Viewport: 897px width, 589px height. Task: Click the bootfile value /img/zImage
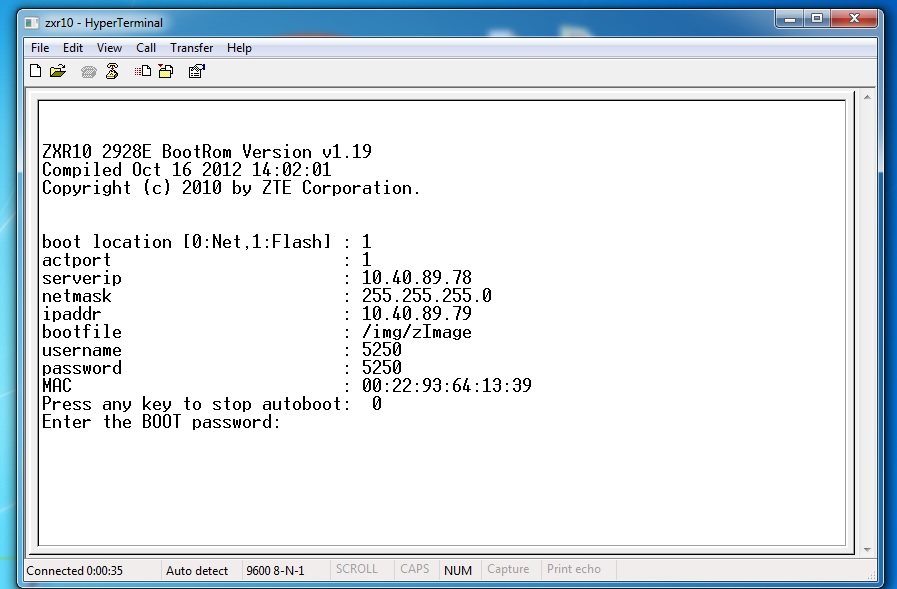point(416,332)
